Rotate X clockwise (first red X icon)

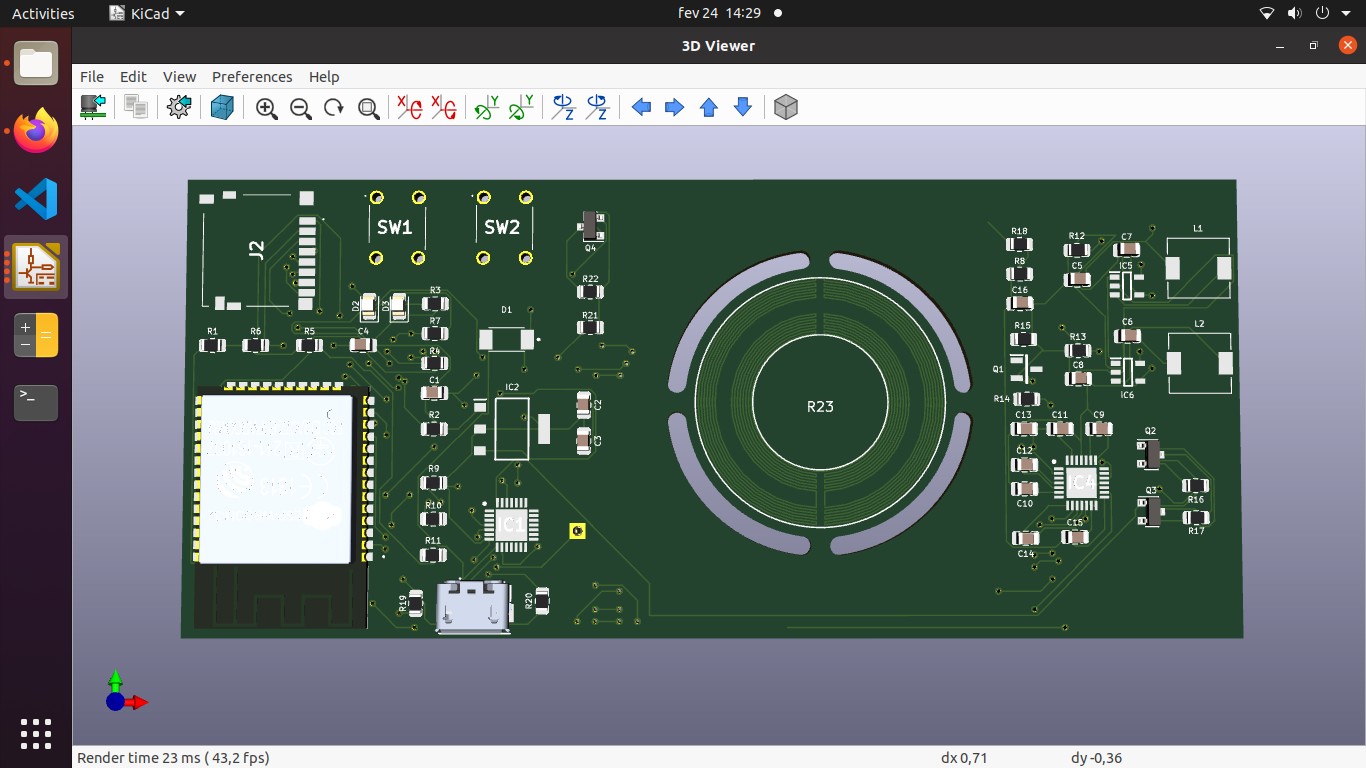click(409, 108)
